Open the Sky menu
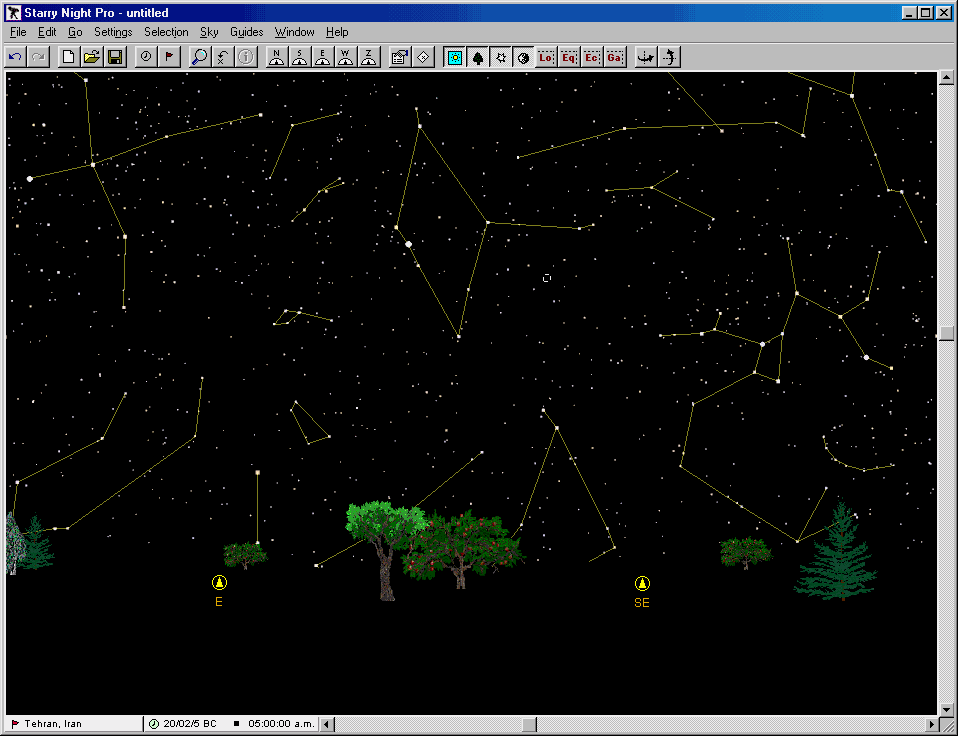 point(209,32)
